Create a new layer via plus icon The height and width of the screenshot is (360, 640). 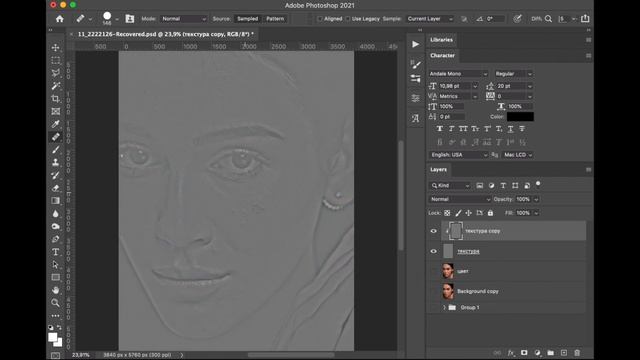point(564,353)
